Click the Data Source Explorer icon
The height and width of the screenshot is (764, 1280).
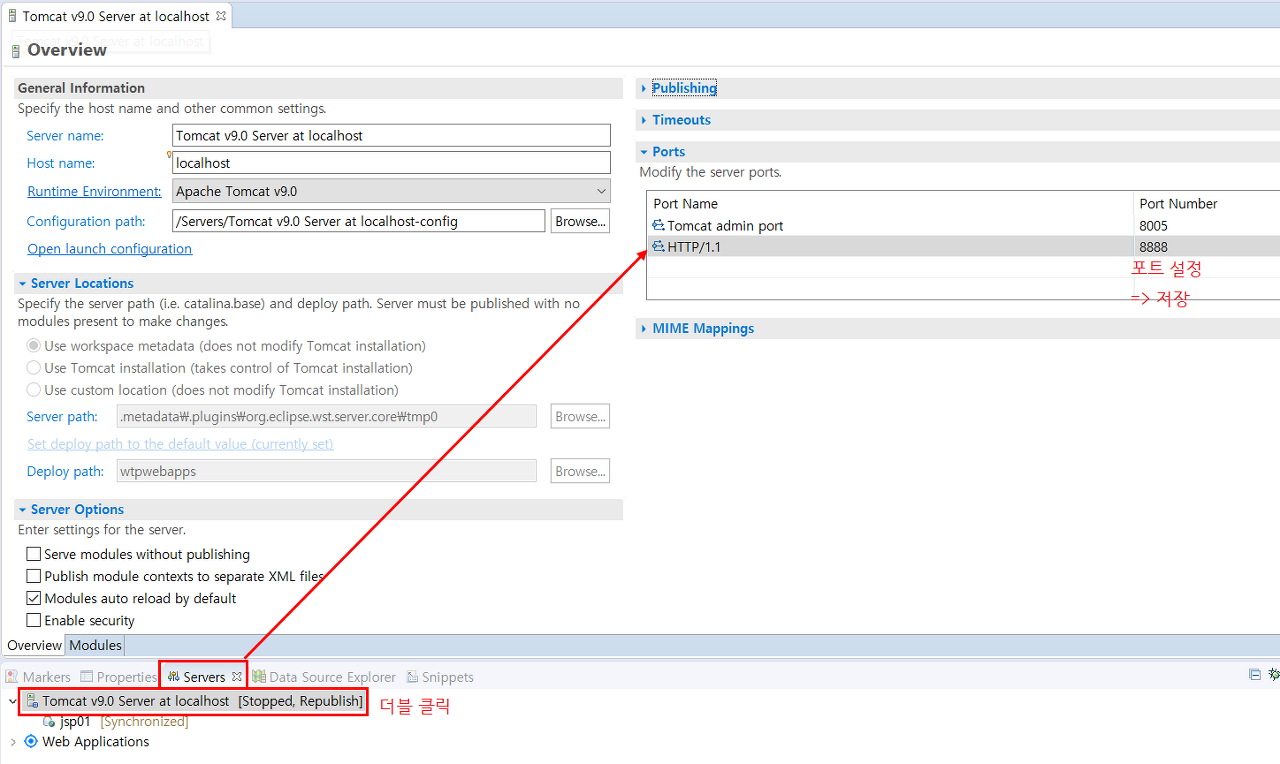point(259,677)
